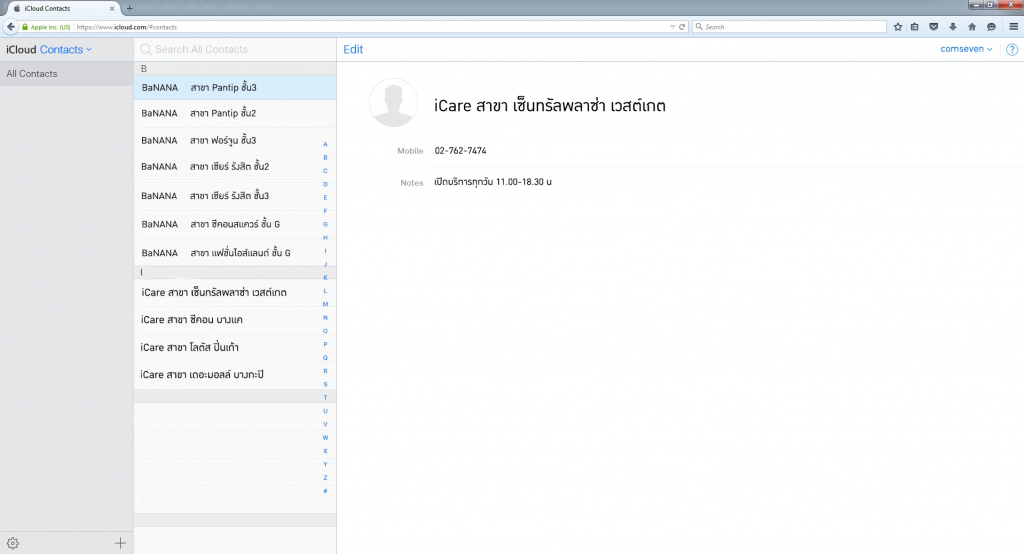Select BaNANA สาขา Pantip ชั้น3 contact

coord(235,88)
